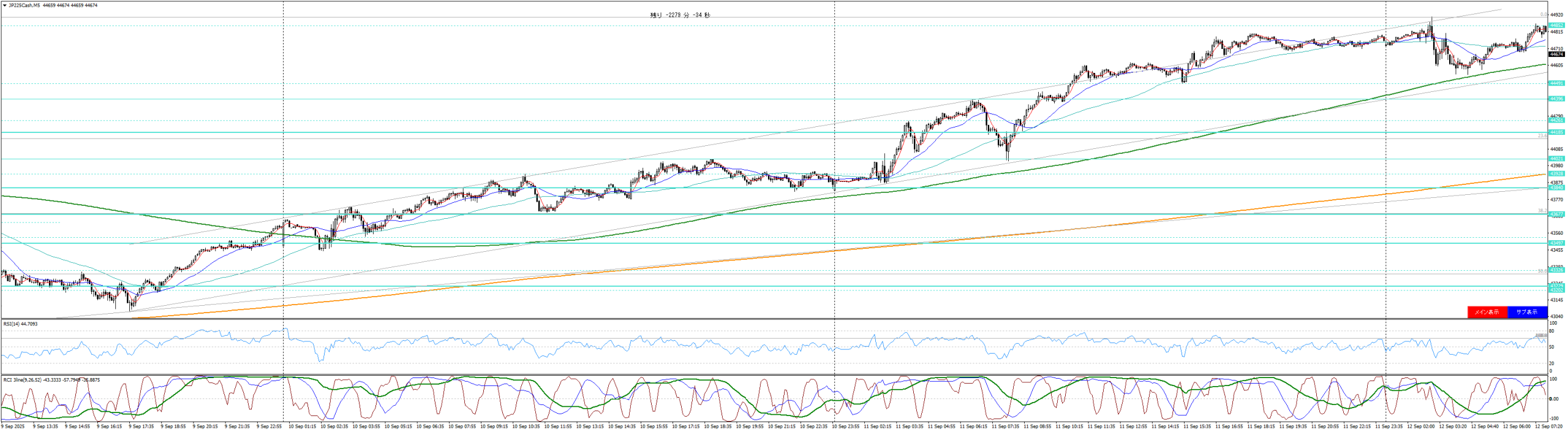Click the 44185 teal price tag
1568x432 pixels.
(1556, 132)
